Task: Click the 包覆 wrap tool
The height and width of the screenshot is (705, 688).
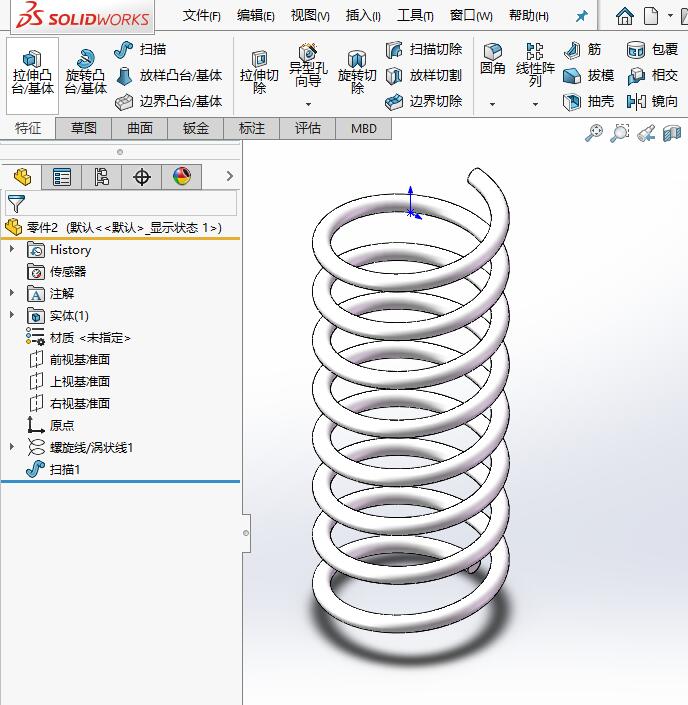Action: 652,49
